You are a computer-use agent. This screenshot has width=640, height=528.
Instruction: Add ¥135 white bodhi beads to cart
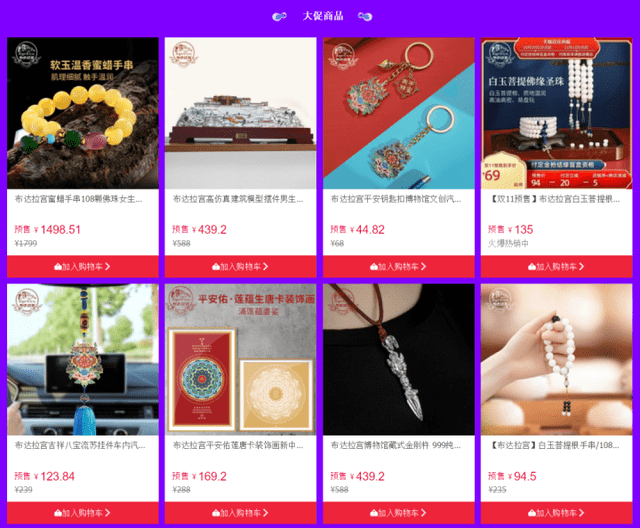pyautogui.click(x=556, y=266)
